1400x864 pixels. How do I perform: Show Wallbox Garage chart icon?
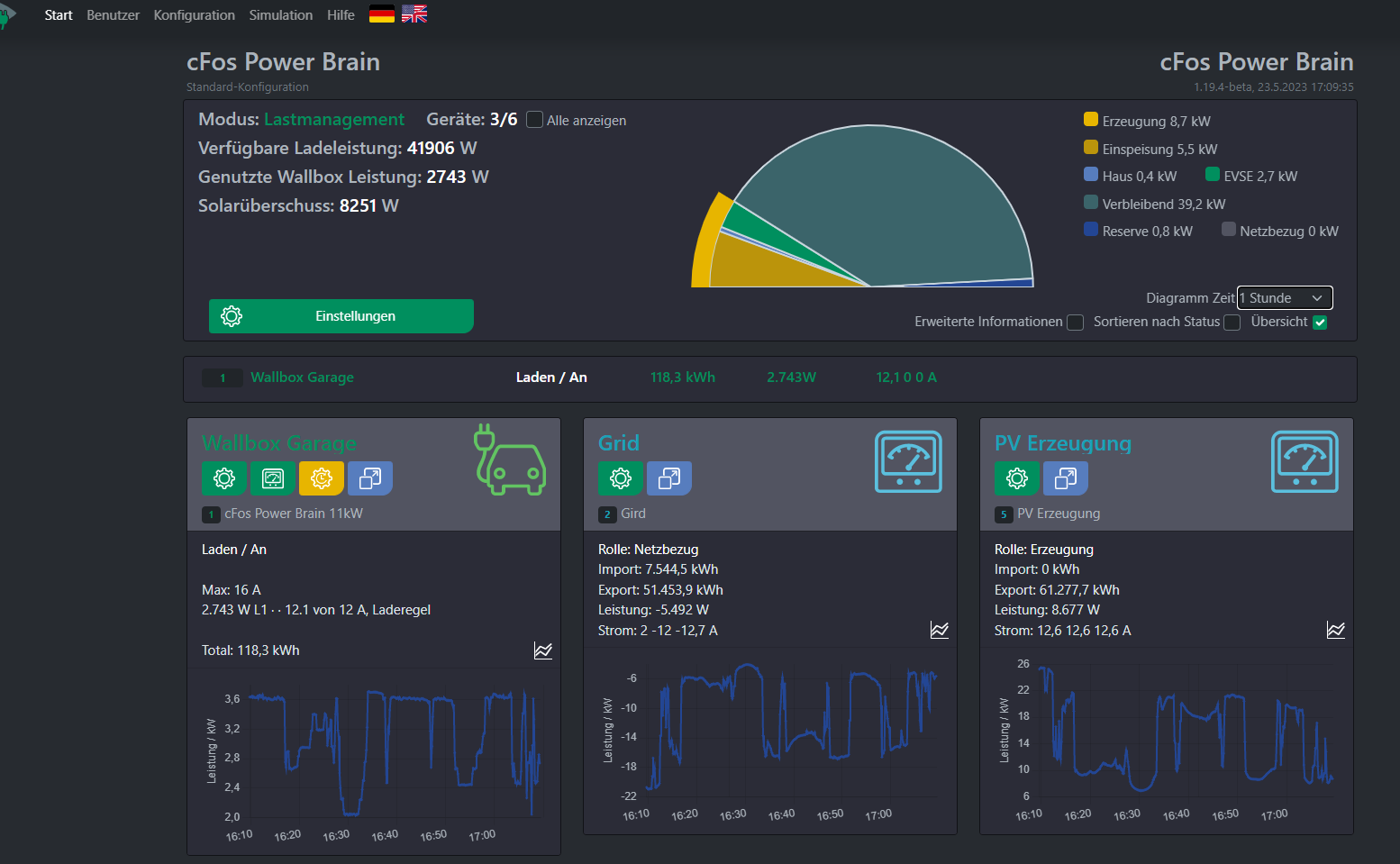543,650
